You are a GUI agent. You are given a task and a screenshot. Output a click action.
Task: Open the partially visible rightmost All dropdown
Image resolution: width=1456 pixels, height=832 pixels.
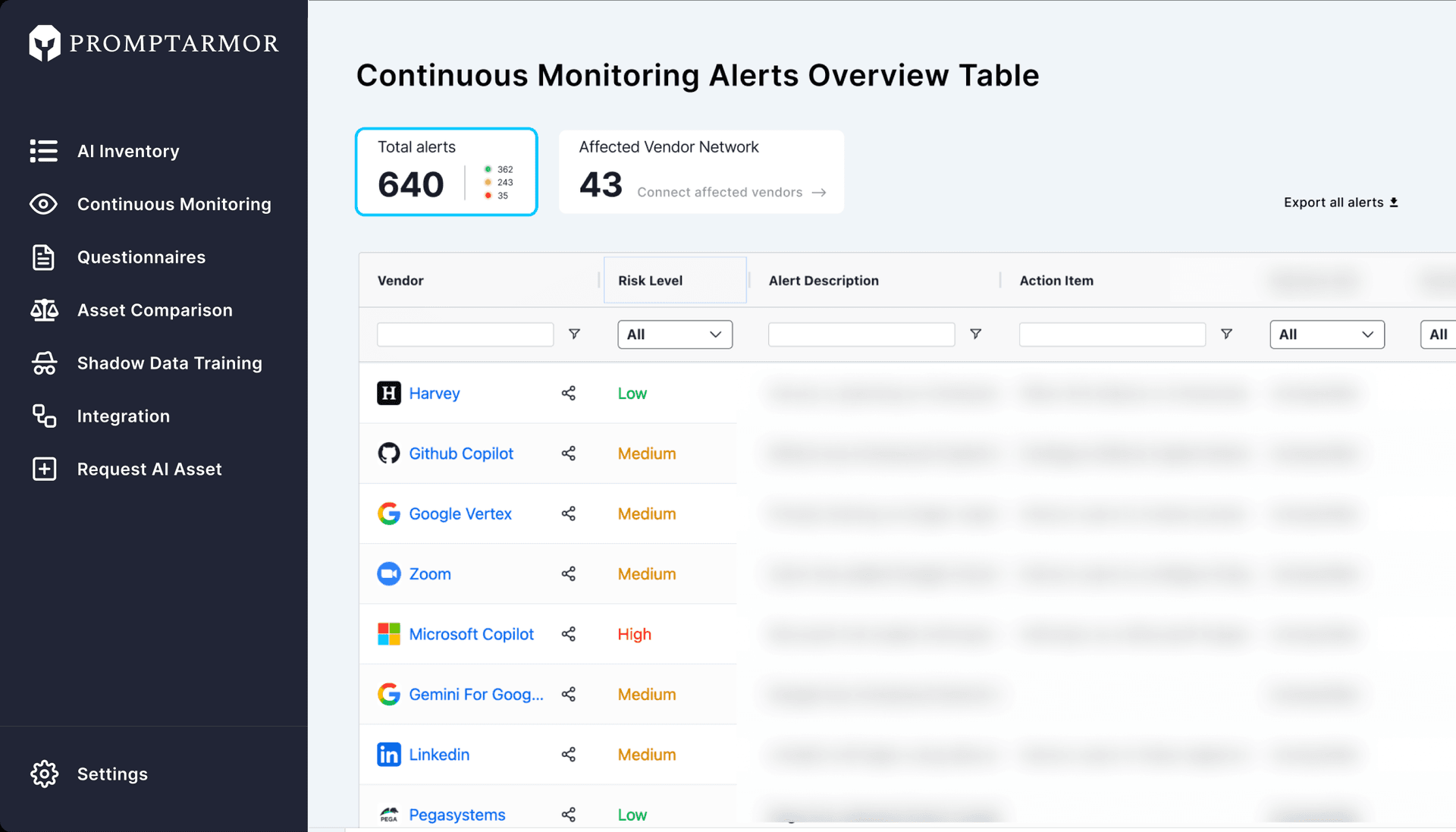tap(1438, 334)
